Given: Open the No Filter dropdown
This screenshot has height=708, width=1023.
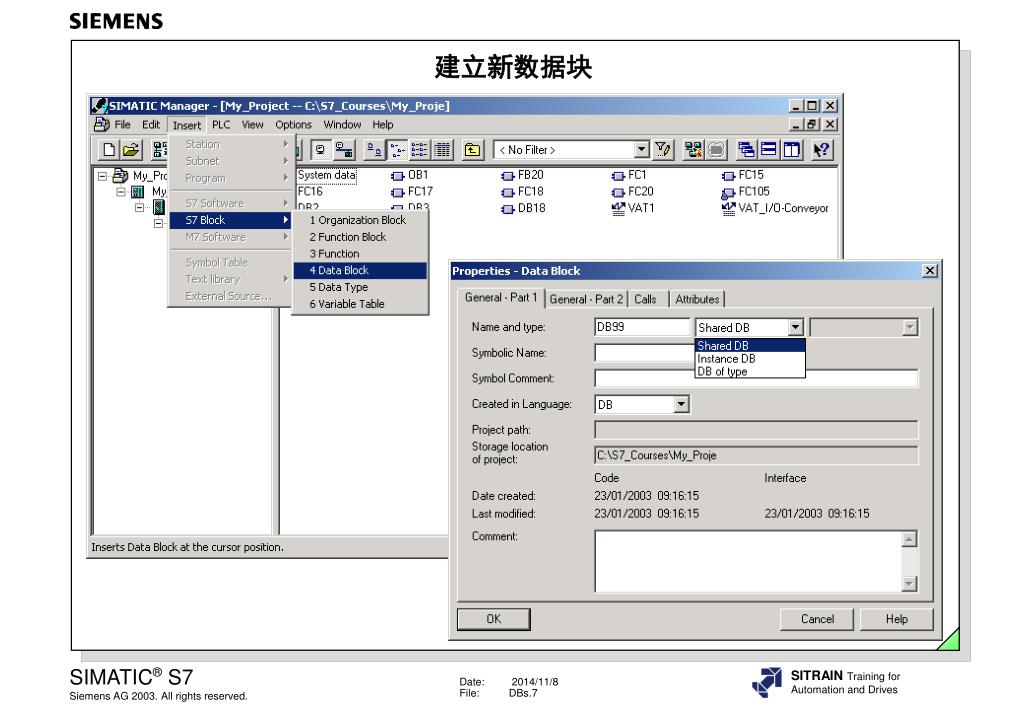Looking at the screenshot, I should (x=641, y=149).
